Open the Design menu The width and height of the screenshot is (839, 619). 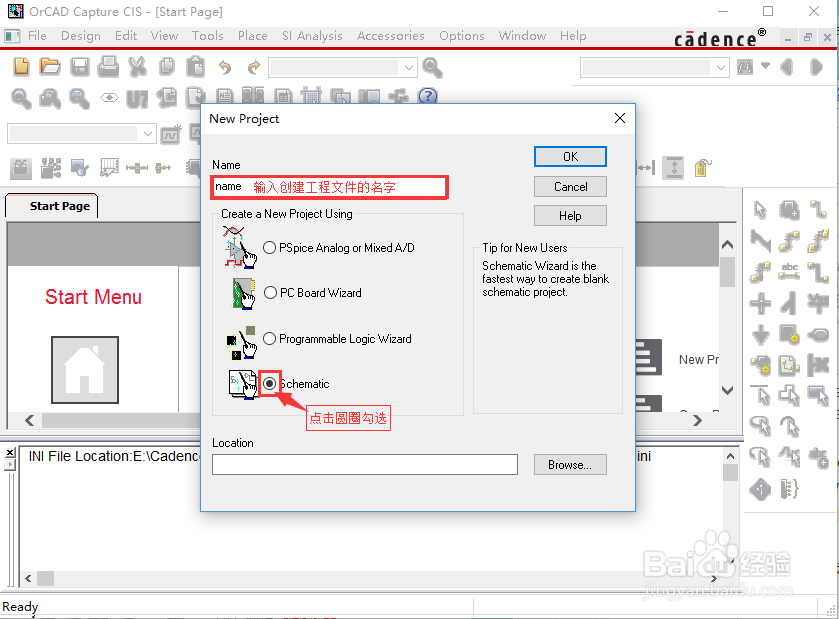click(x=81, y=36)
